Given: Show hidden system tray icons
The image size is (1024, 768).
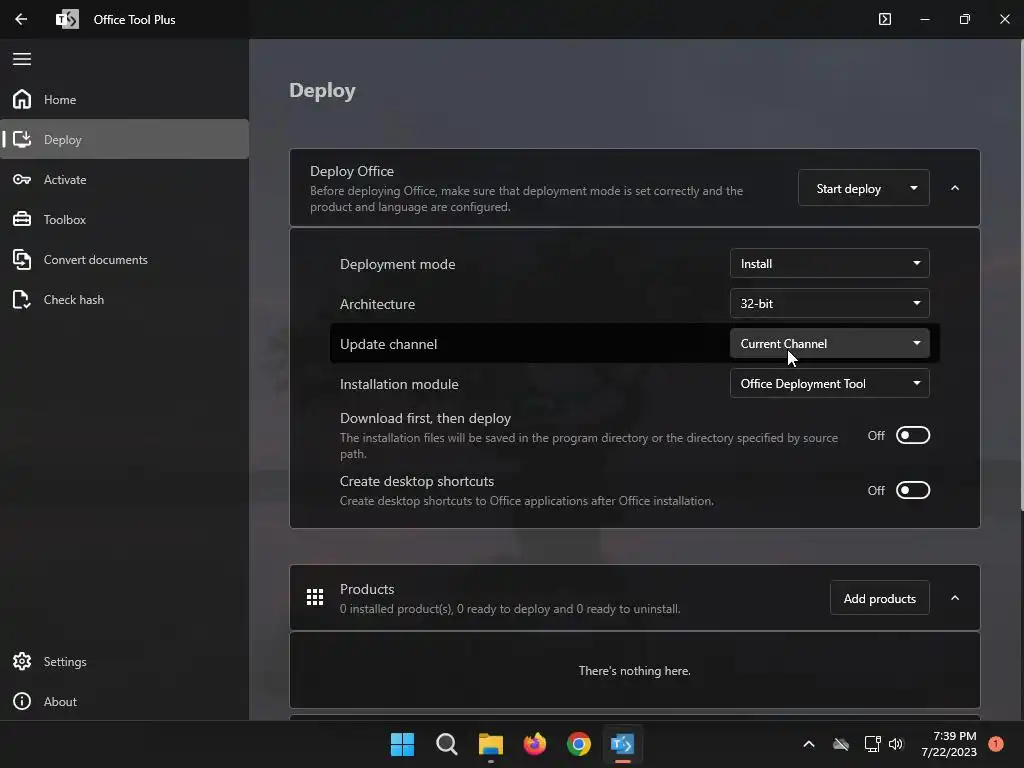Looking at the screenshot, I should (808, 744).
